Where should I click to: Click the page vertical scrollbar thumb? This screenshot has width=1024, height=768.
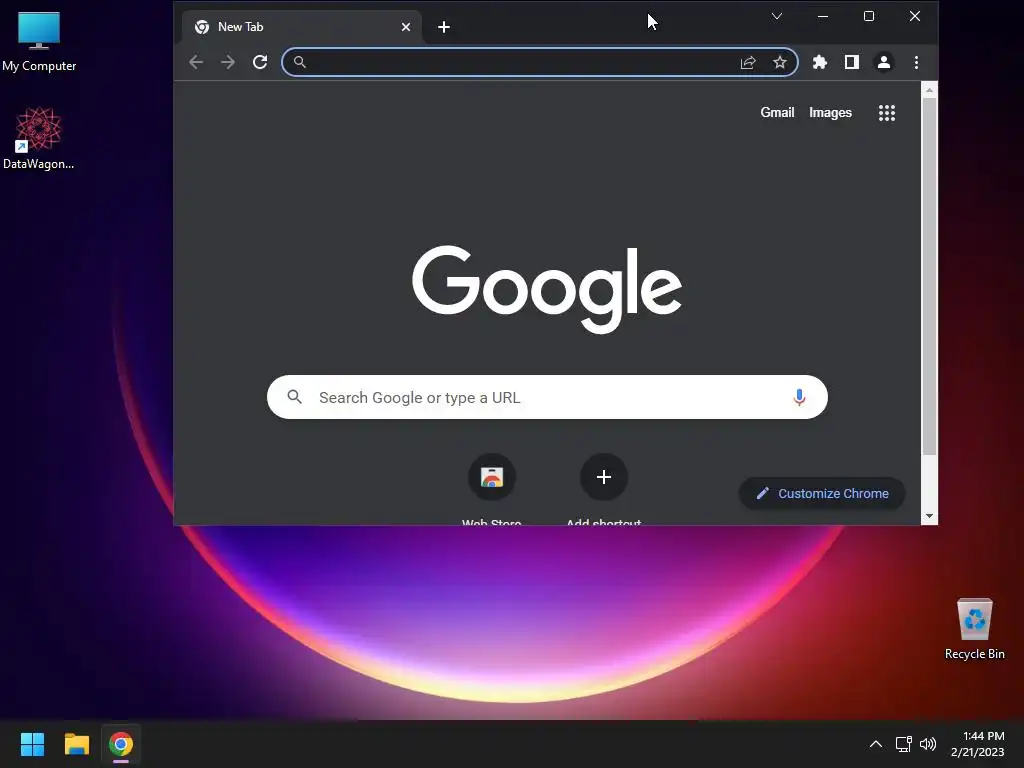pos(929,278)
